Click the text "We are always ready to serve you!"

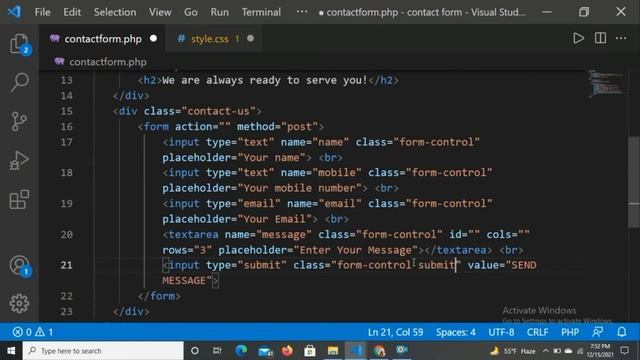265,80
